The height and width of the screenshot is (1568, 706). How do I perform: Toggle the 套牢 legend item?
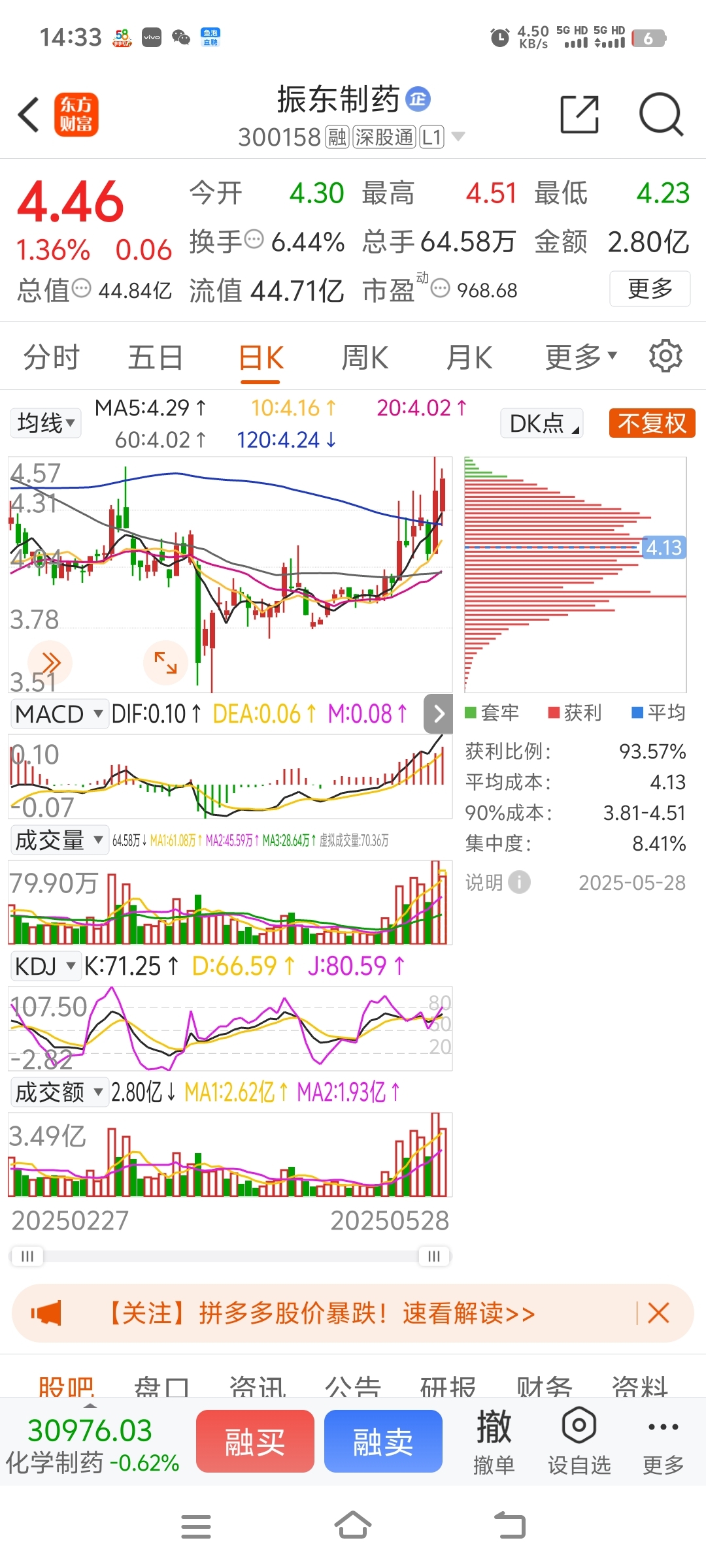492,713
